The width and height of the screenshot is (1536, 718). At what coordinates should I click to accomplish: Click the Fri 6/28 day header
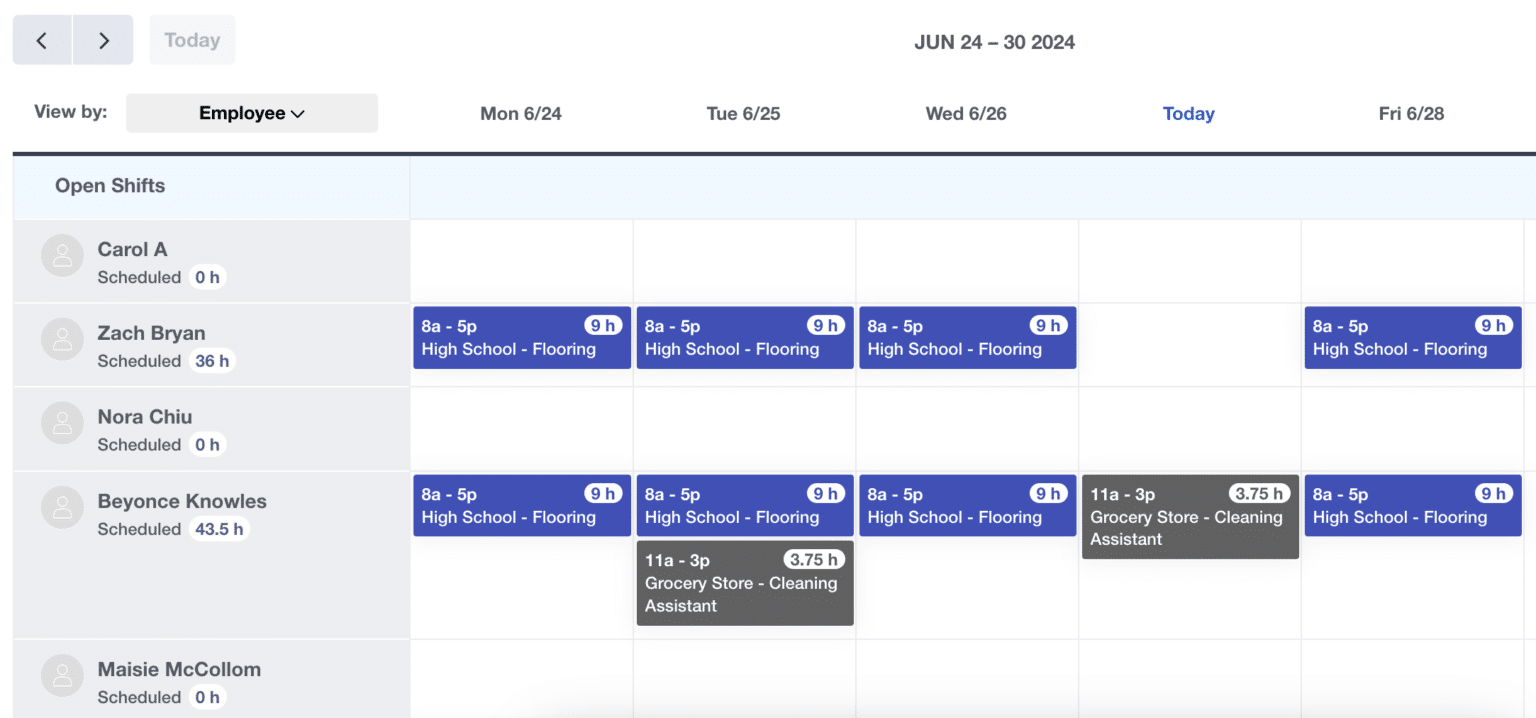[x=1411, y=114]
